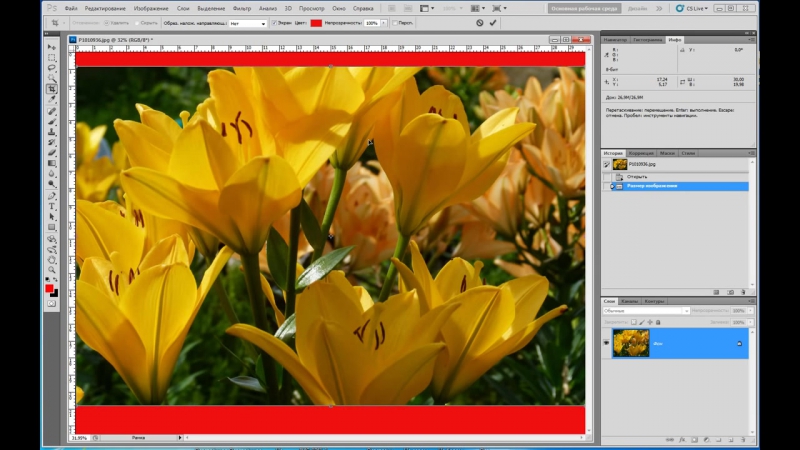The image size is (800, 450).
Task: Hide the Фон layer eye icon
Action: click(x=606, y=342)
